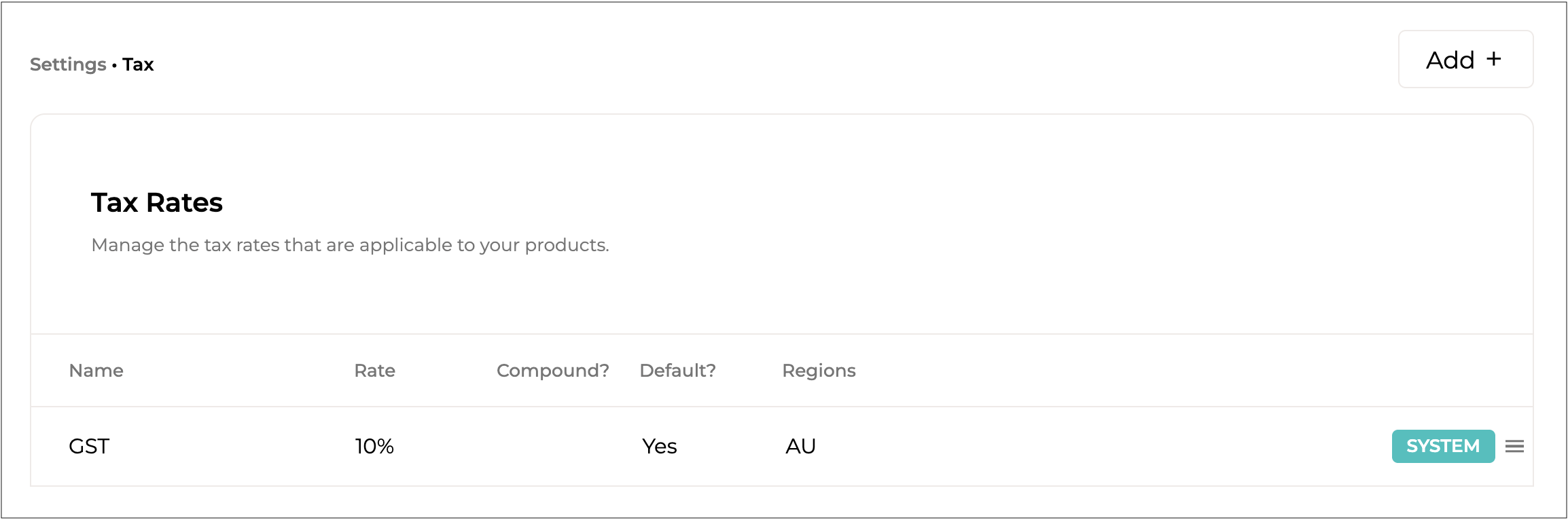Click the Regions column header
Screen dimensions: 1568x520
[x=819, y=371]
